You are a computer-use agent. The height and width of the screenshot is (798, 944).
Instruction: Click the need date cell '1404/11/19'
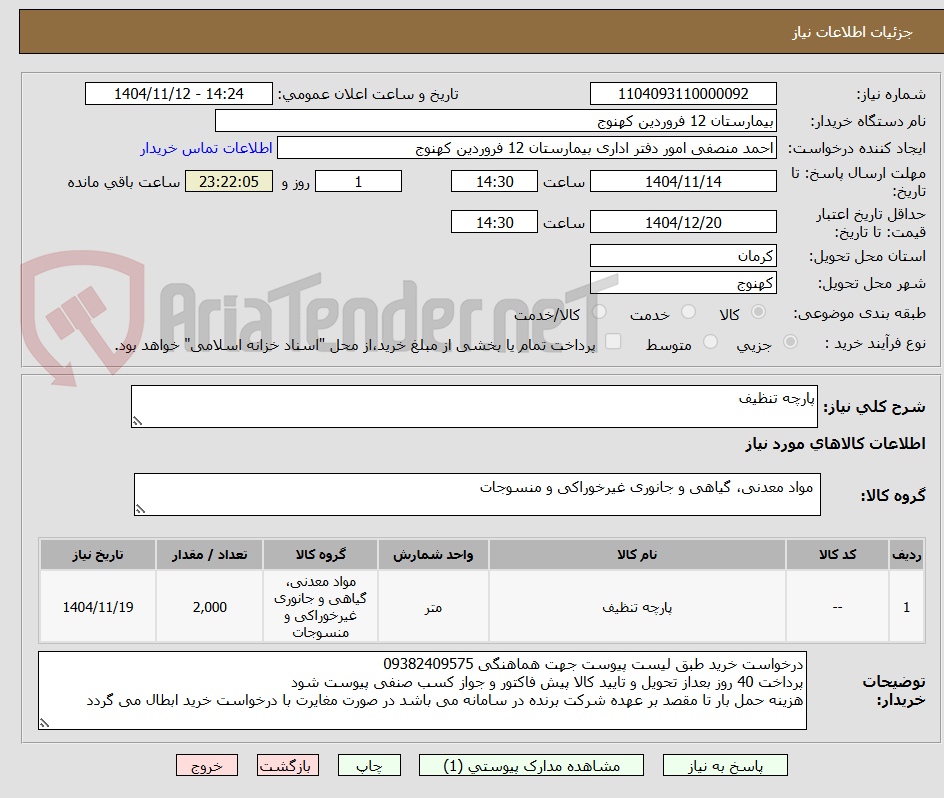(x=98, y=607)
